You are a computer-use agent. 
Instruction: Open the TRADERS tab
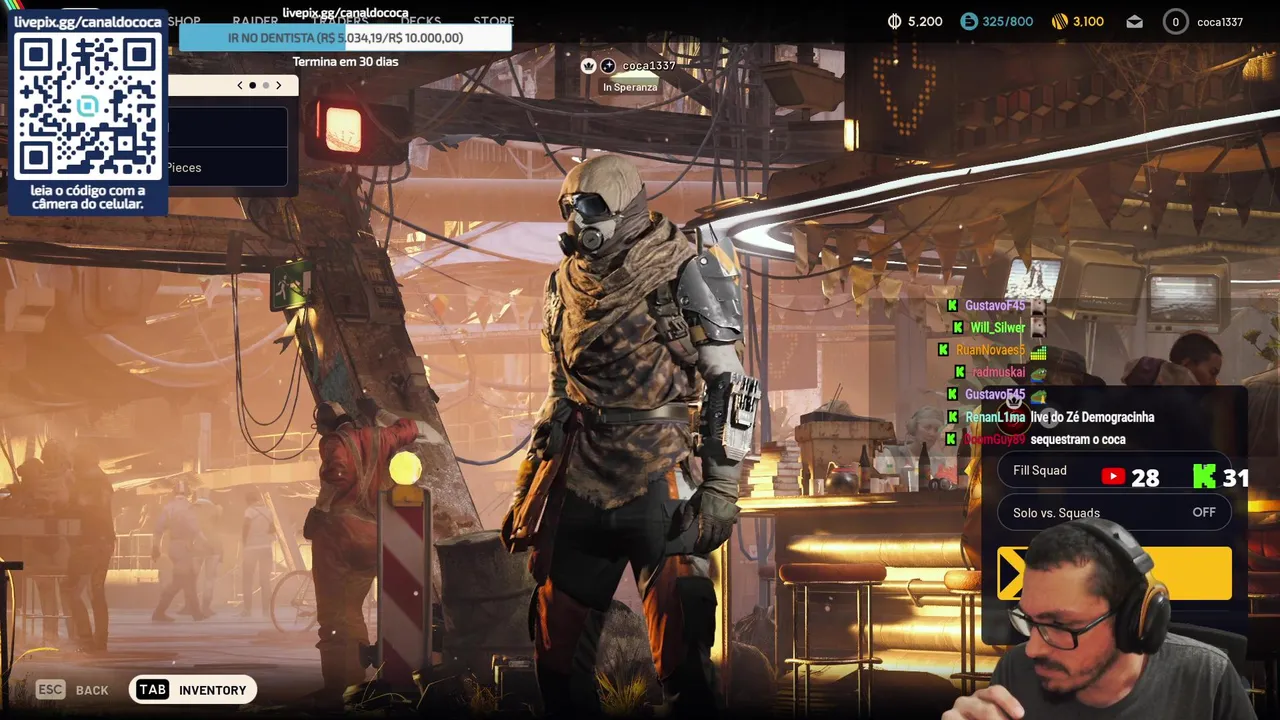point(340,21)
